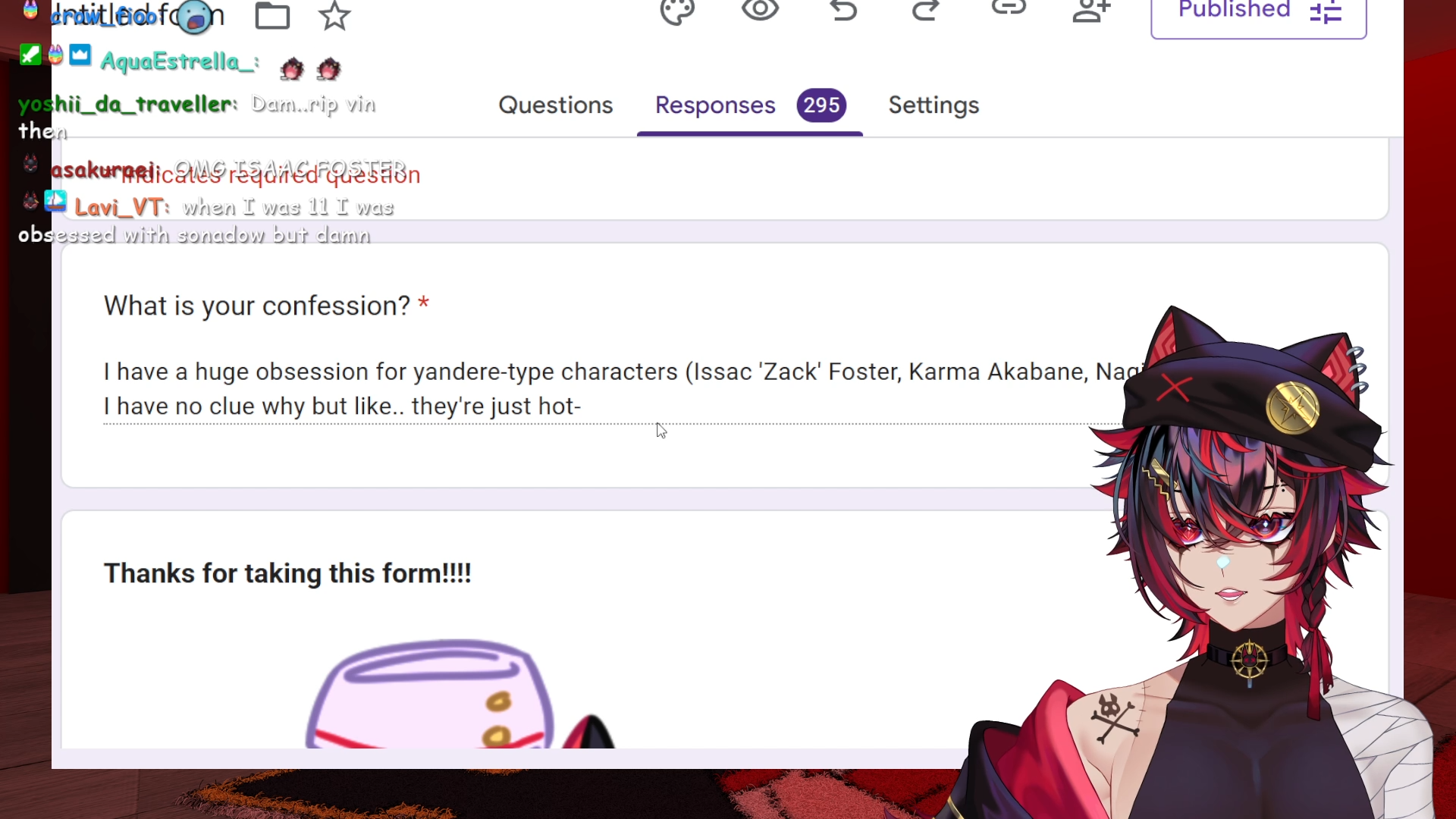Open the theme customization palette icon
The height and width of the screenshot is (819, 1456).
click(x=677, y=11)
